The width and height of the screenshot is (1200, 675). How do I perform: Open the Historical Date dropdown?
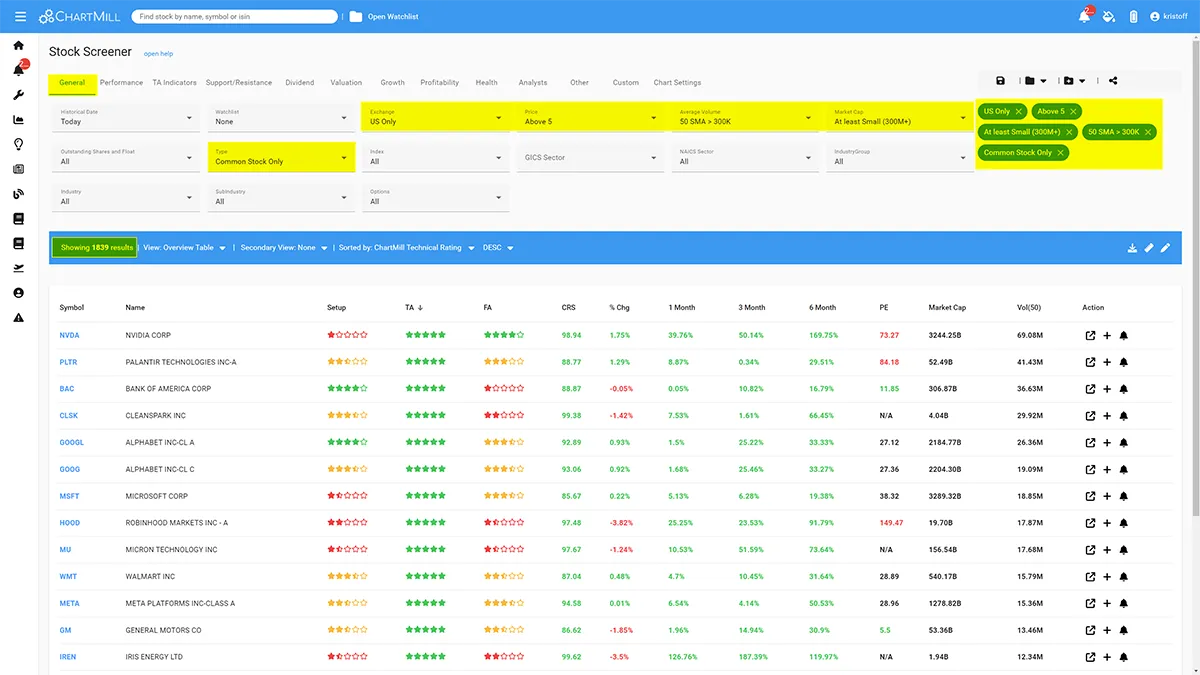coord(126,118)
